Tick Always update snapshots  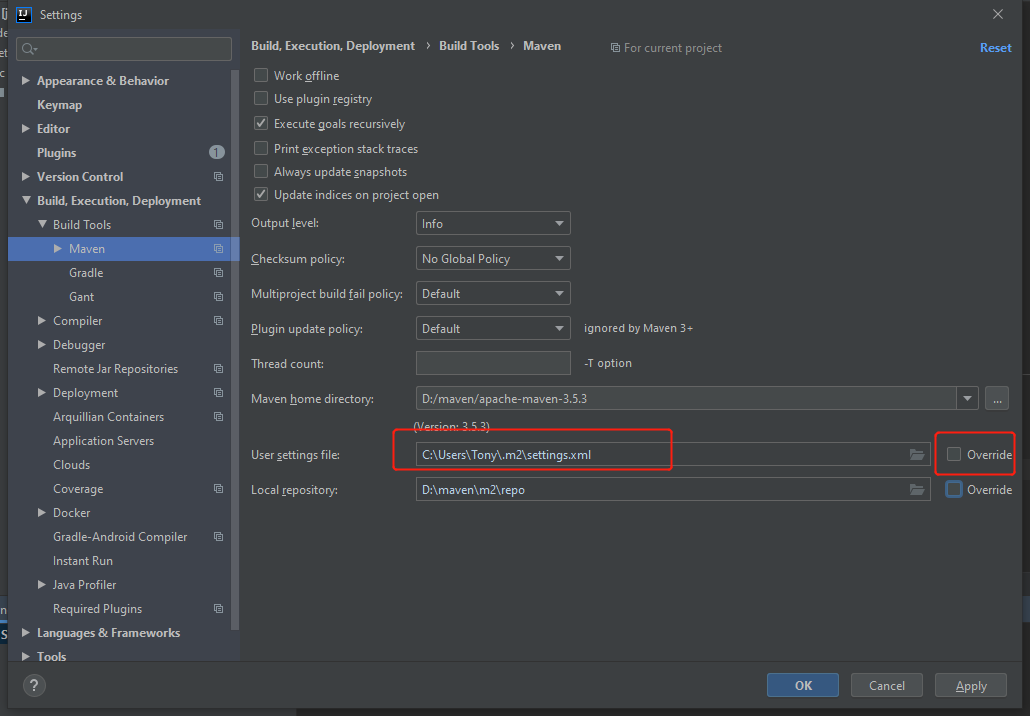(261, 171)
